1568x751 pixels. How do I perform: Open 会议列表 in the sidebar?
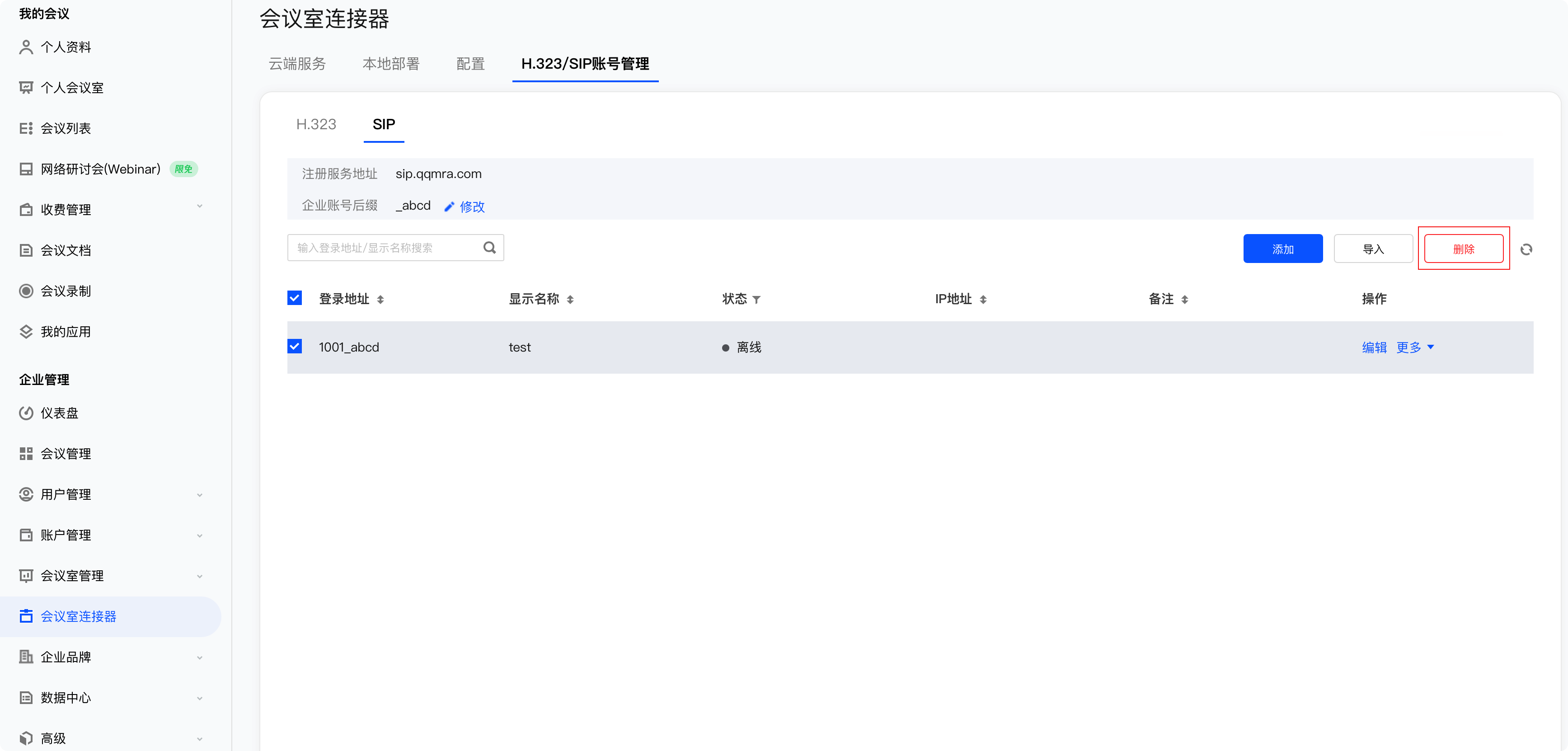point(65,128)
